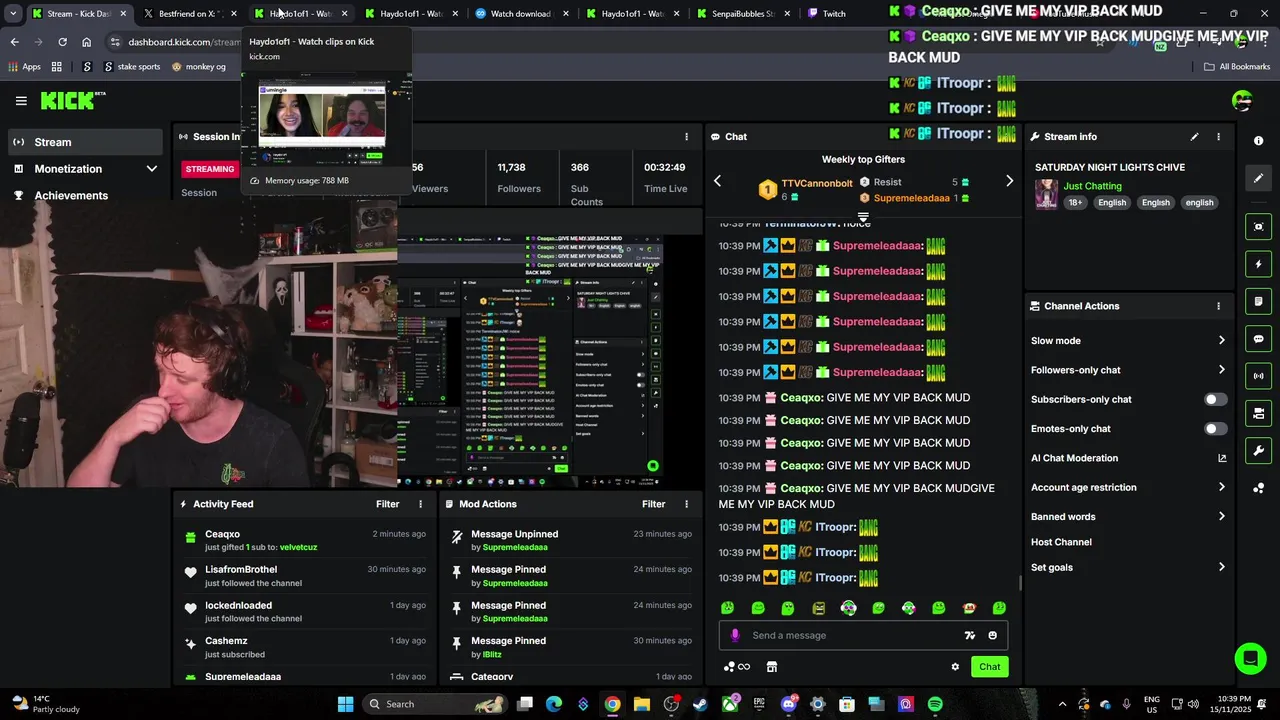Open the green support chat bubble
1280x720 pixels.
point(1249,658)
